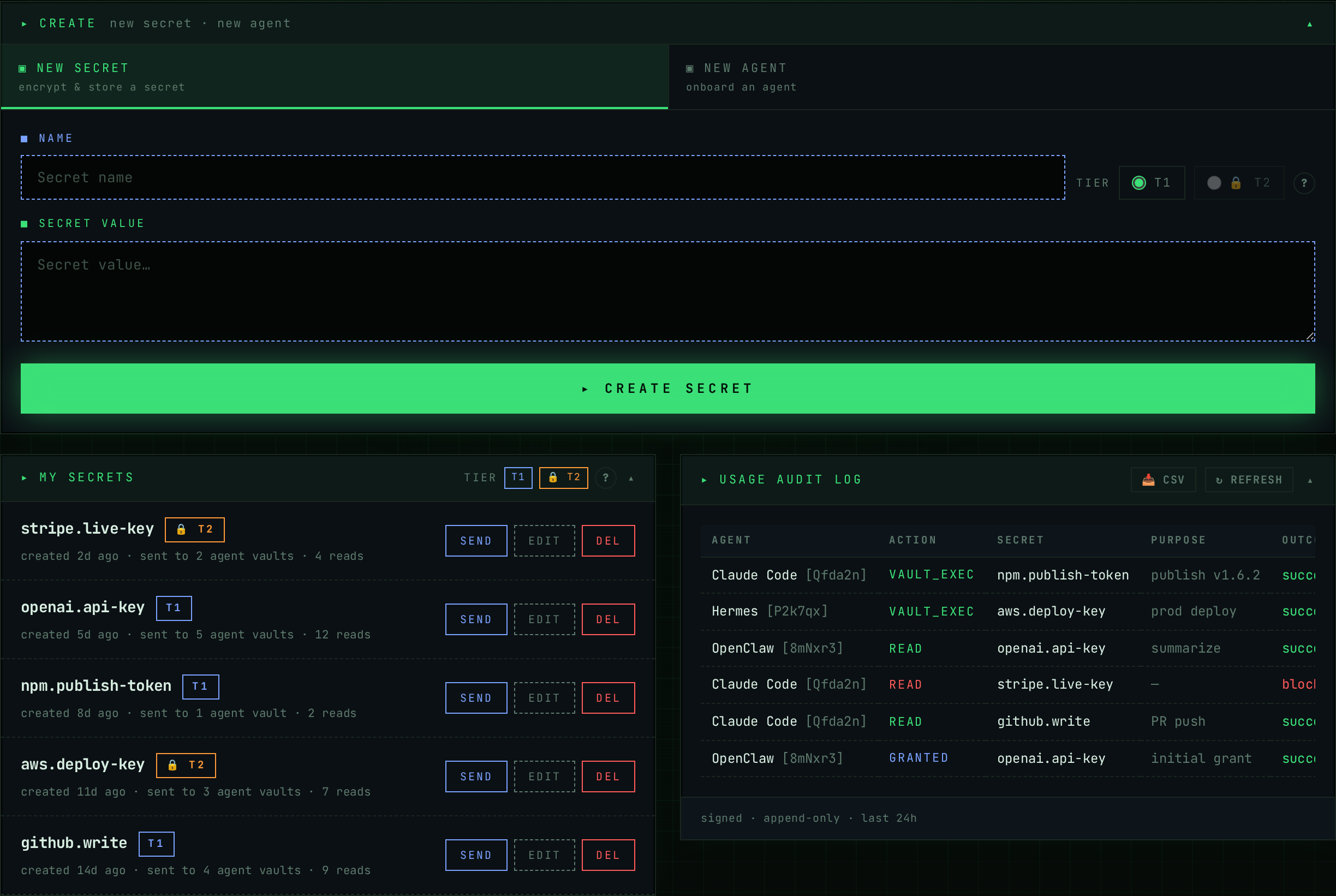Viewport: 1336px width, 896px height.
Task: Edit the openai.api-key secret
Action: coord(545,619)
